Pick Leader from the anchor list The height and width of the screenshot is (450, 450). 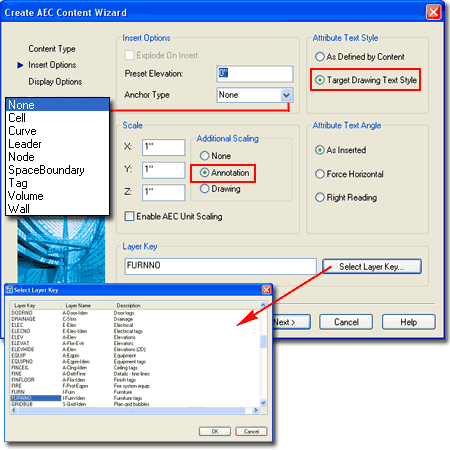click(25, 144)
